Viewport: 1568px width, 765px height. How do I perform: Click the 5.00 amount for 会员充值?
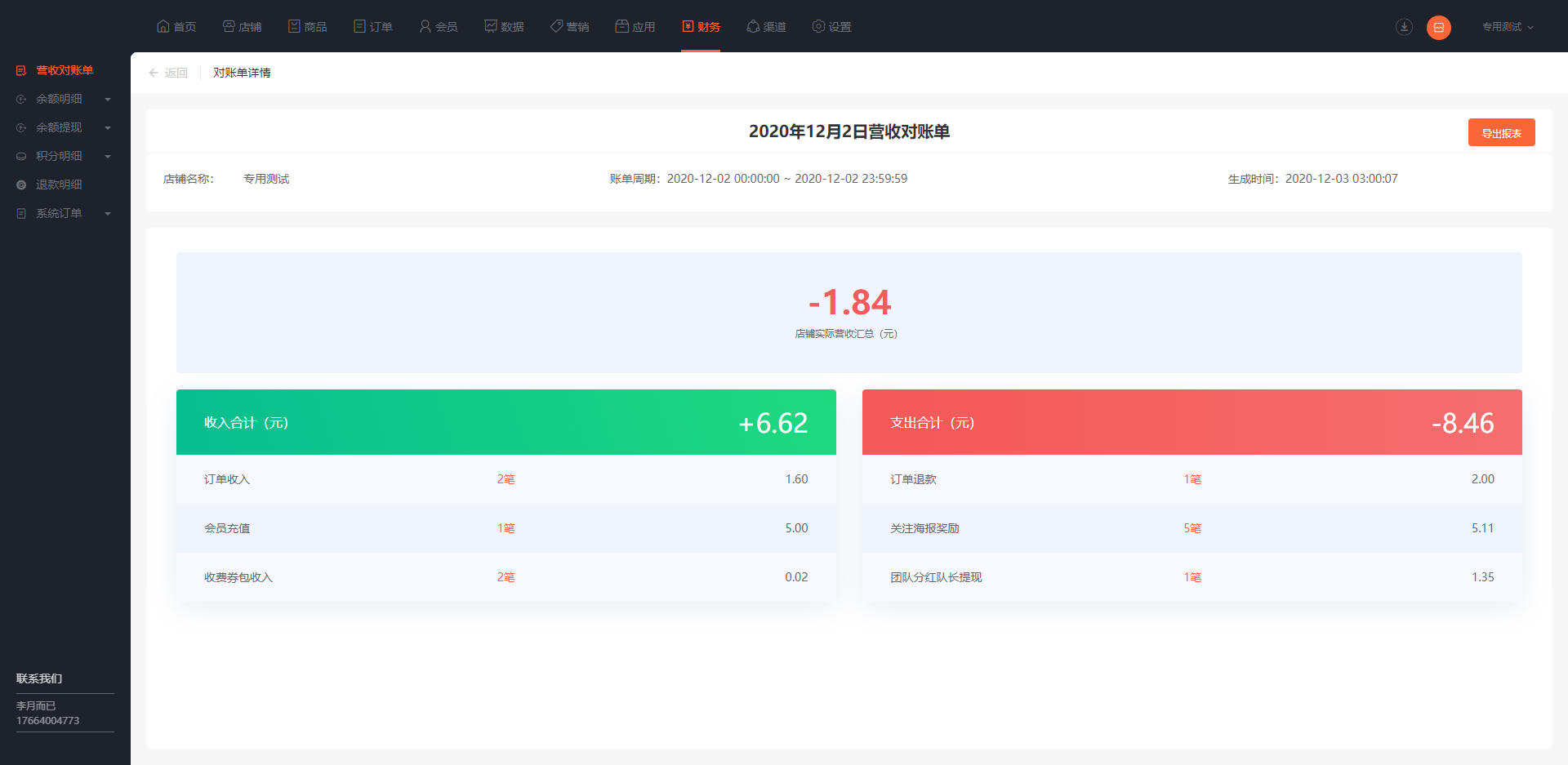tap(796, 528)
